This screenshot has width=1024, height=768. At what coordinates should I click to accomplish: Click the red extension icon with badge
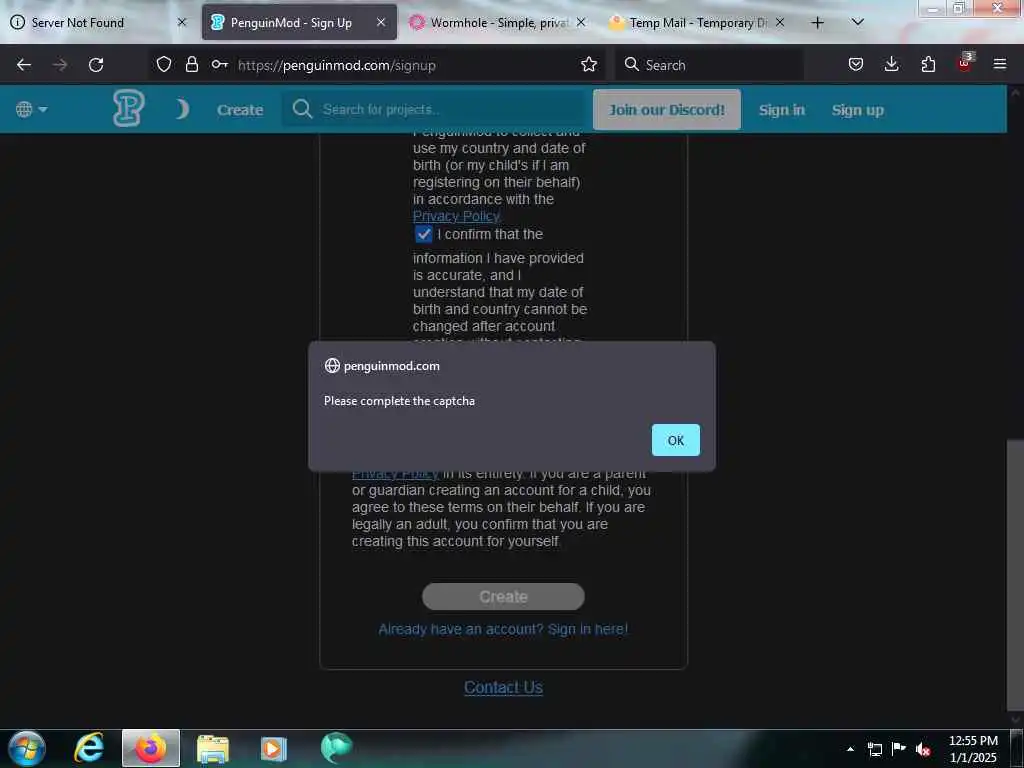click(965, 62)
